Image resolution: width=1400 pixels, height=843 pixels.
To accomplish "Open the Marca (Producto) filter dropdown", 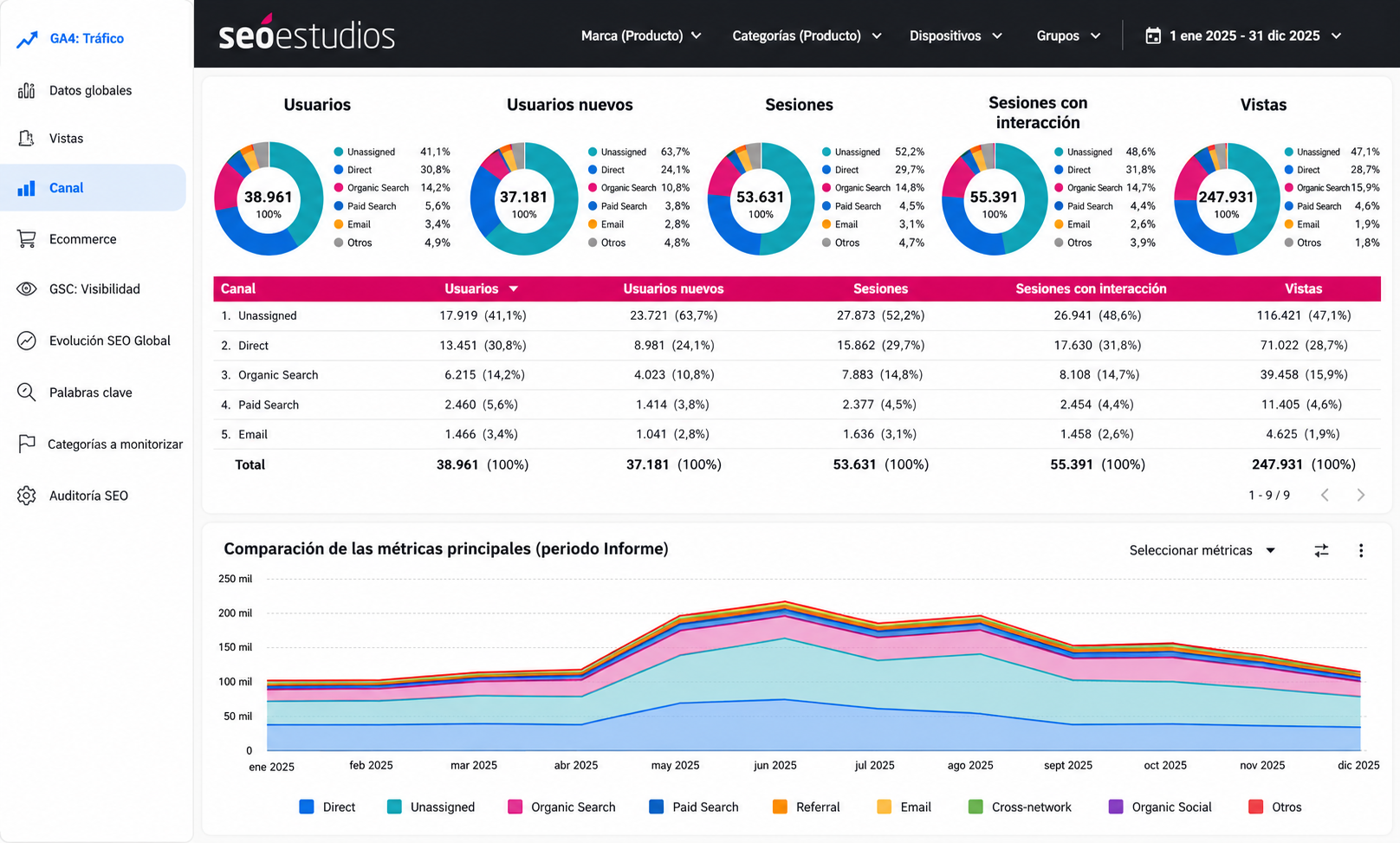I will click(641, 36).
